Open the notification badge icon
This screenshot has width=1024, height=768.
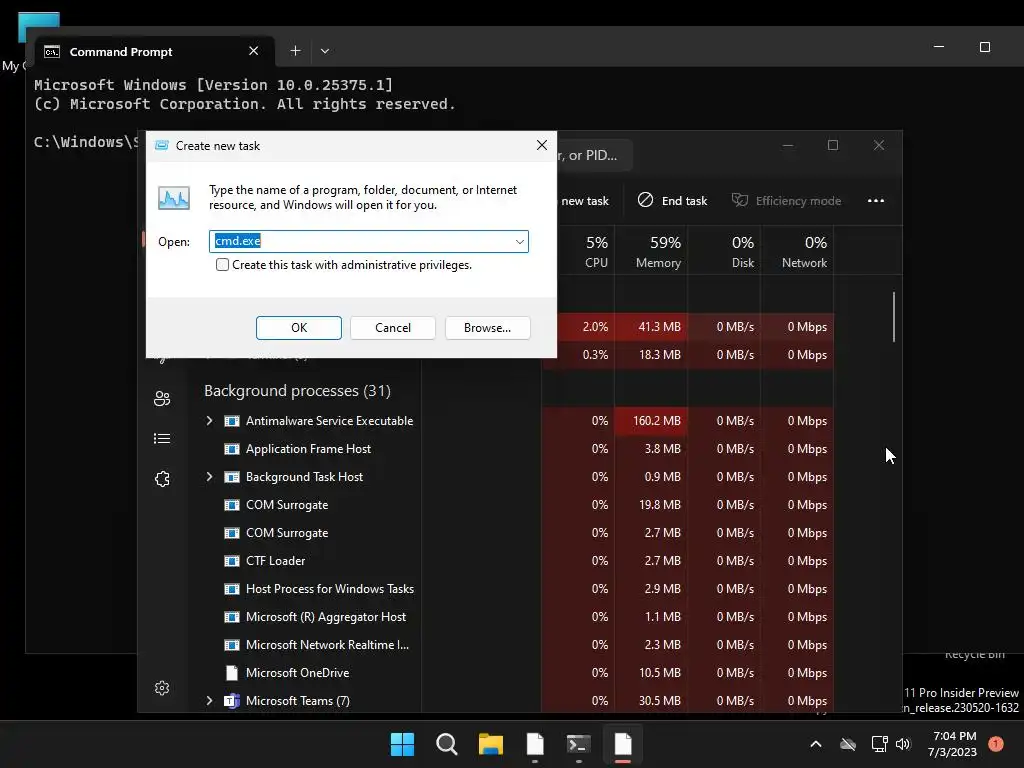(x=996, y=744)
